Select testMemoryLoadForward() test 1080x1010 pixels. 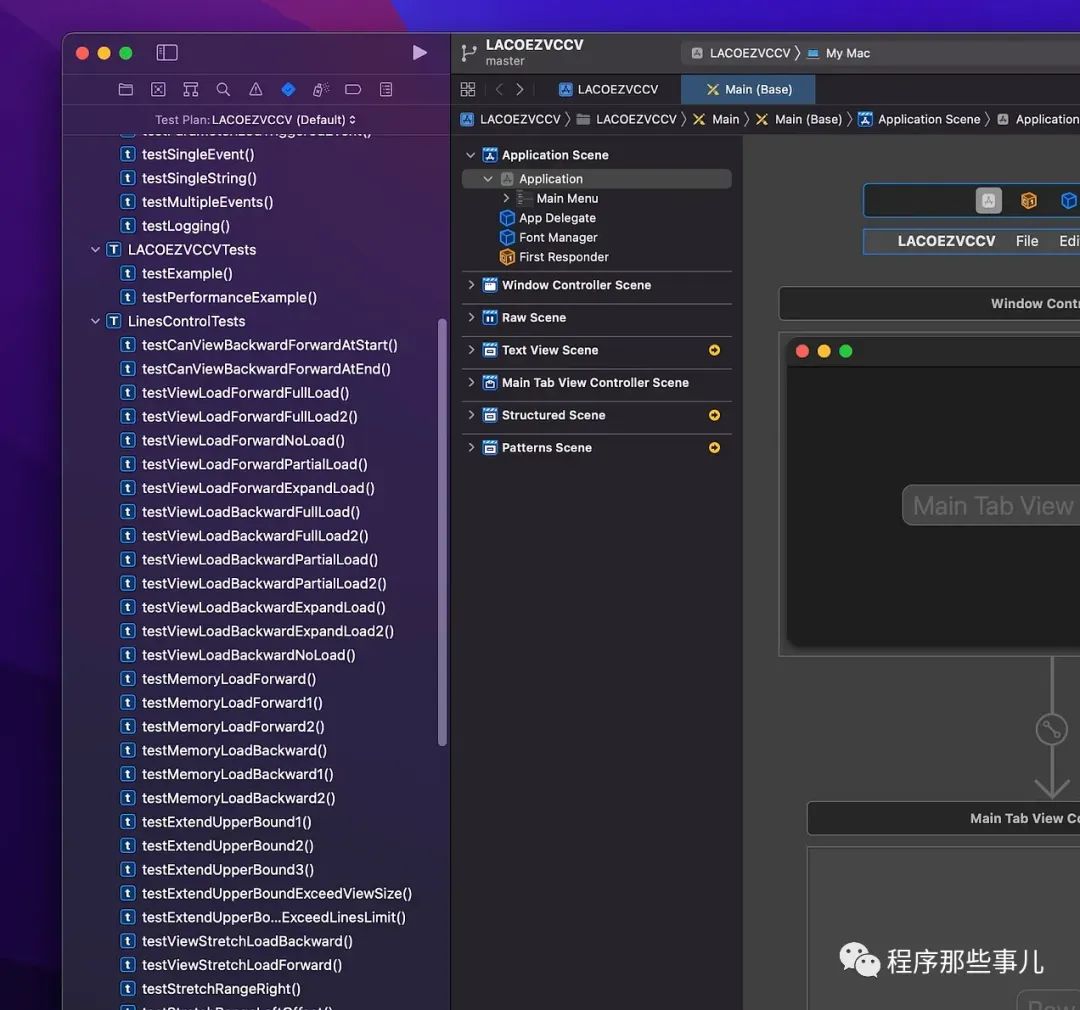229,679
